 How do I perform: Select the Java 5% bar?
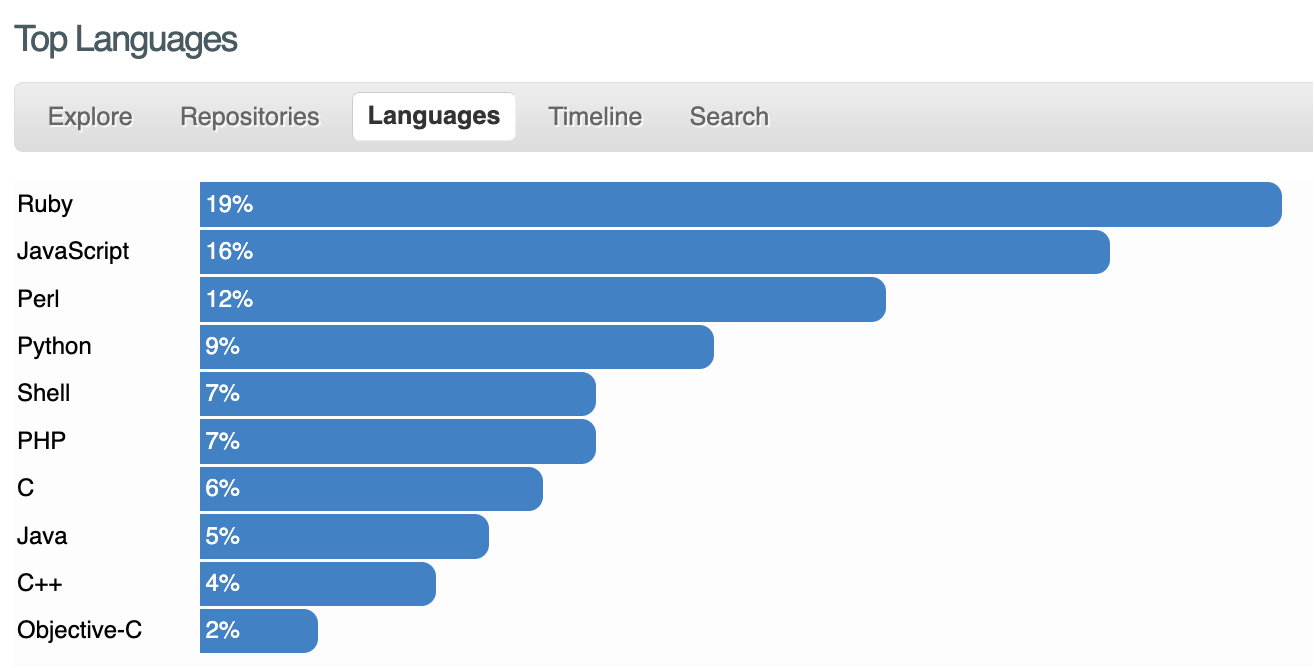344,536
